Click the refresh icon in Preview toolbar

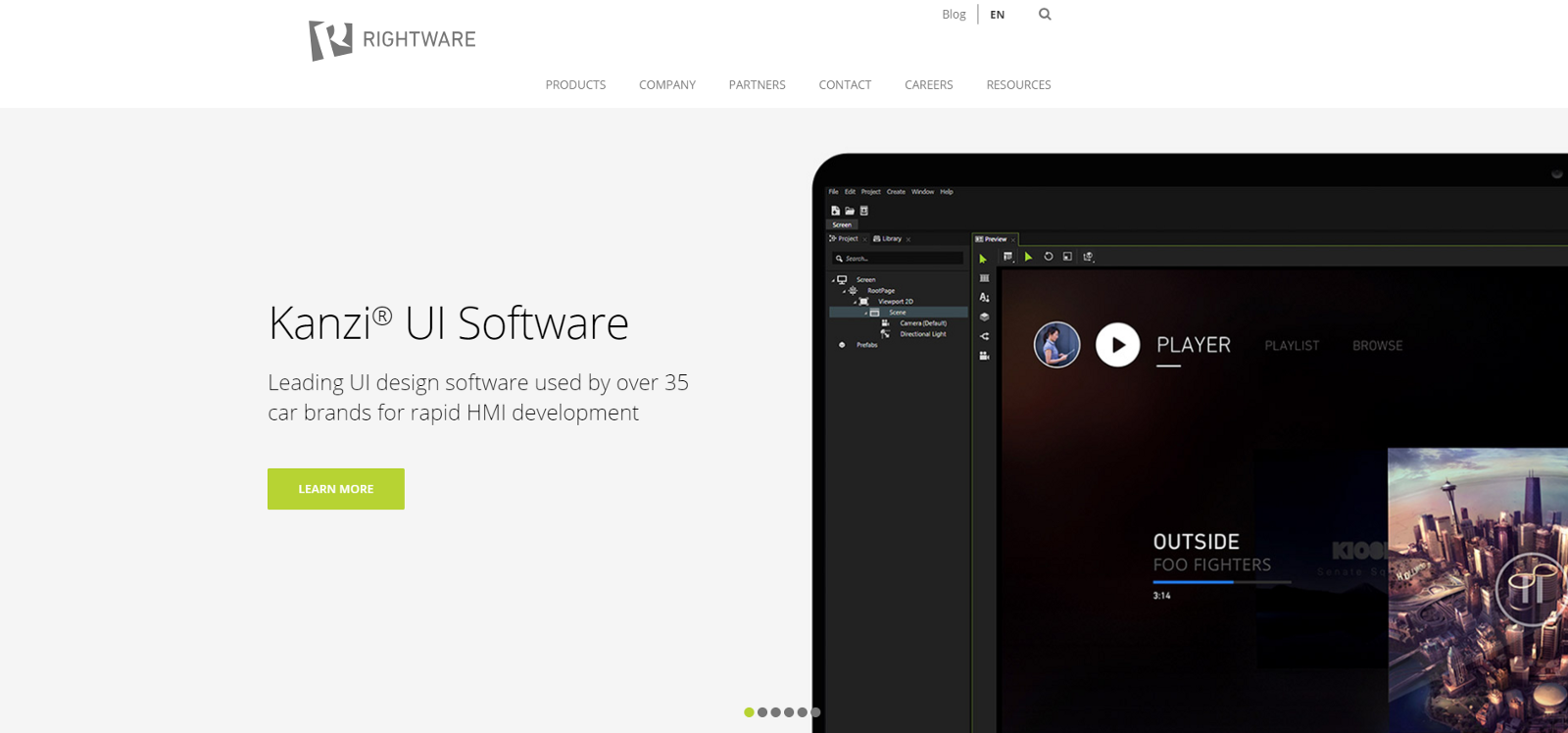pyautogui.click(x=1048, y=257)
